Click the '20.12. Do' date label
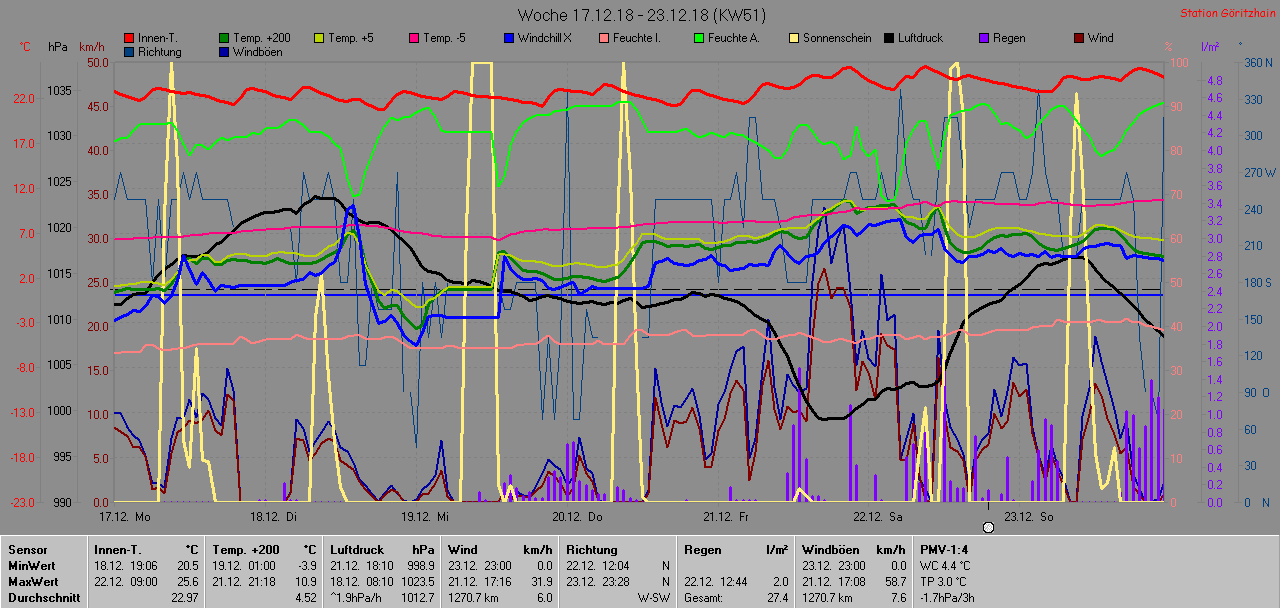Viewport: 1280px width, 608px height. point(577,517)
